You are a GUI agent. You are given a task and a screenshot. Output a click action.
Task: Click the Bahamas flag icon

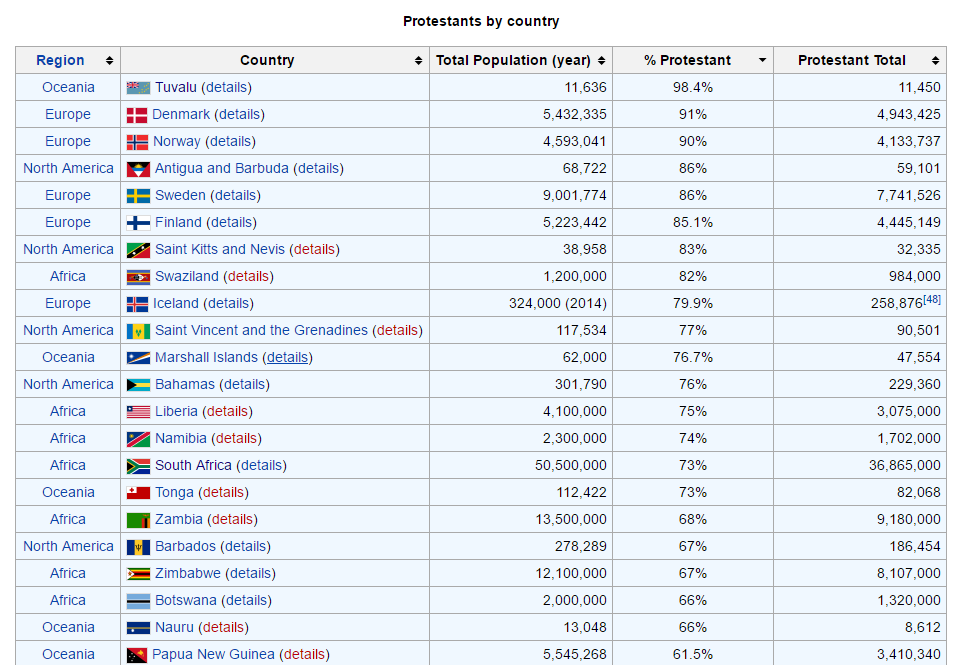(138, 385)
